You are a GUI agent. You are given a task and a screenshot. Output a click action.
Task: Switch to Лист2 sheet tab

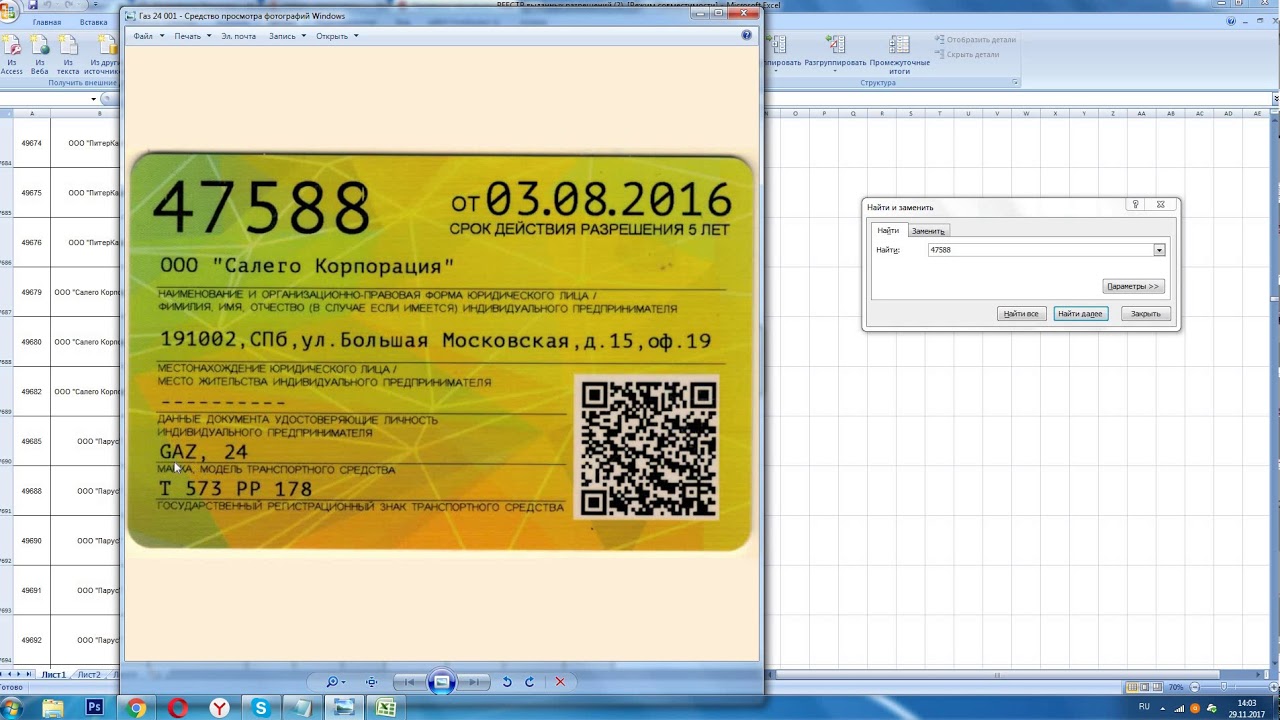[x=89, y=675]
